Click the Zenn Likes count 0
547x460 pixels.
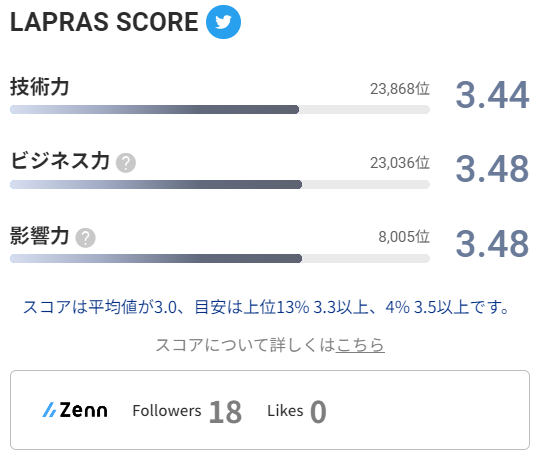318,412
